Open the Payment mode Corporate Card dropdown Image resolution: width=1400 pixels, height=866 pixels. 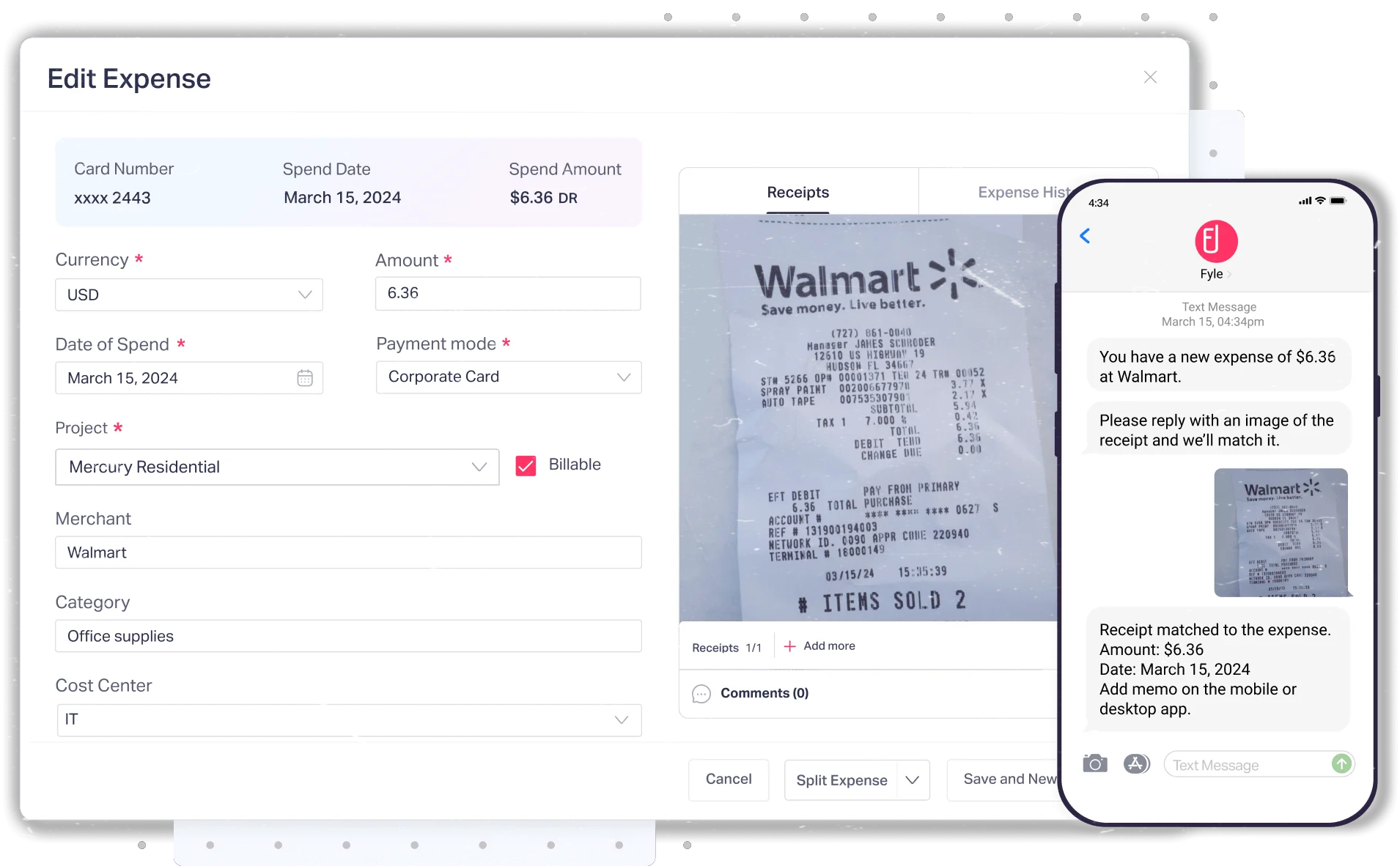coord(509,377)
